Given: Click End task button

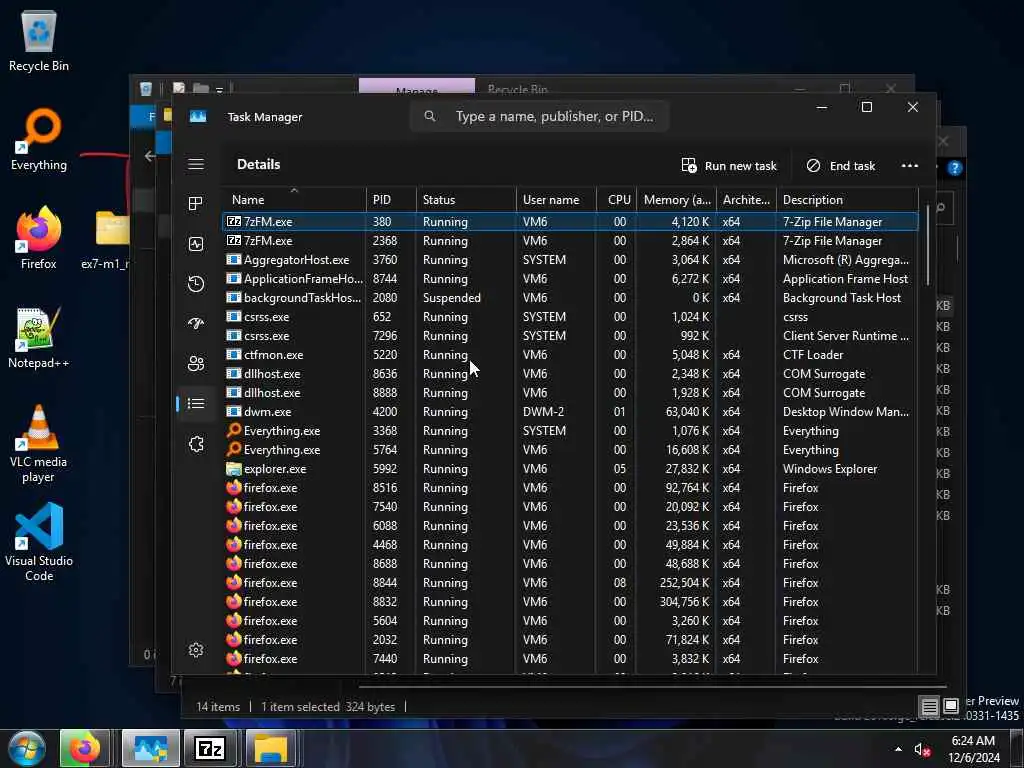Looking at the screenshot, I should [x=840, y=166].
